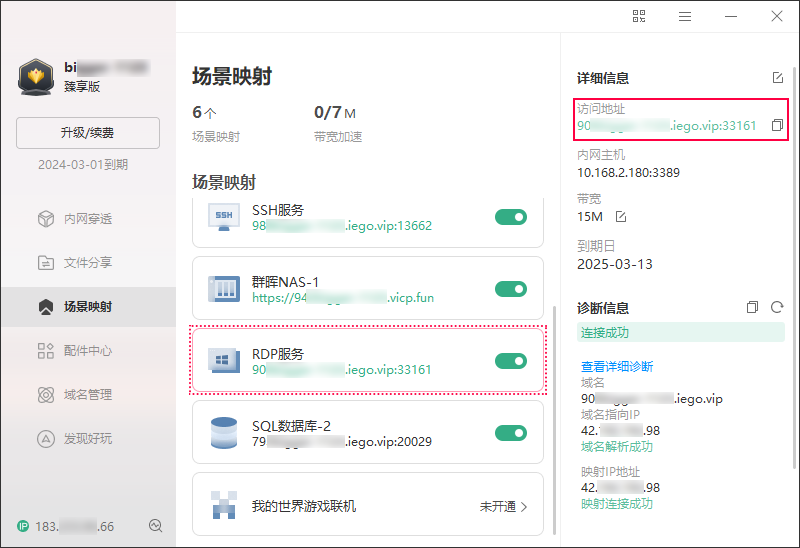Screen dimensions: 800x548
Task: Expand 我的世界游戏联机 未开通 arrow
Action: pyautogui.click(x=524, y=507)
